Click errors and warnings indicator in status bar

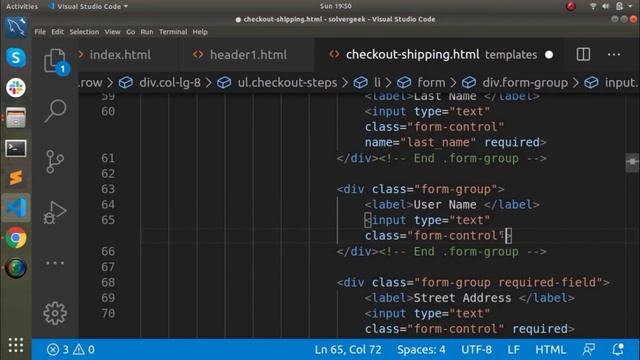tap(71, 349)
